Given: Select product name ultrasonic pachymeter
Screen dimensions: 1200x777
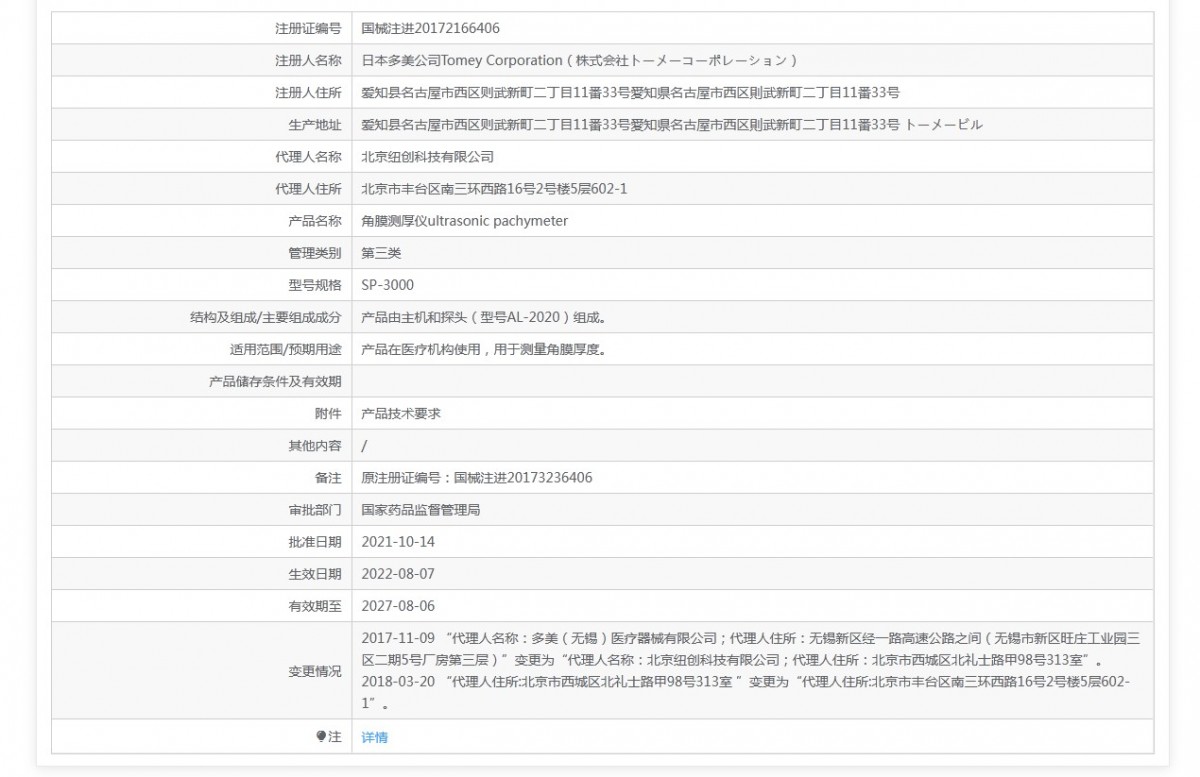Looking at the screenshot, I should pos(464,221).
